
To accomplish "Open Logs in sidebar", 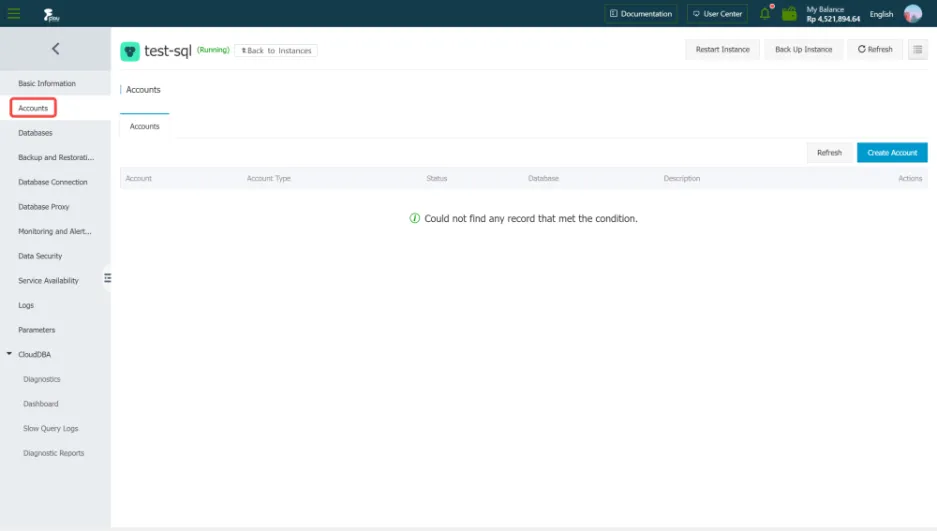I will point(26,305).
